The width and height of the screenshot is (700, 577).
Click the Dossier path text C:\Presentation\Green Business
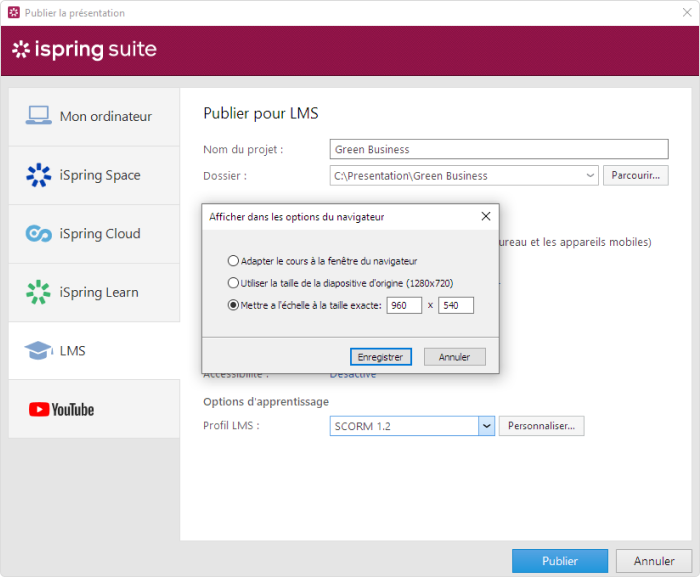coord(411,176)
